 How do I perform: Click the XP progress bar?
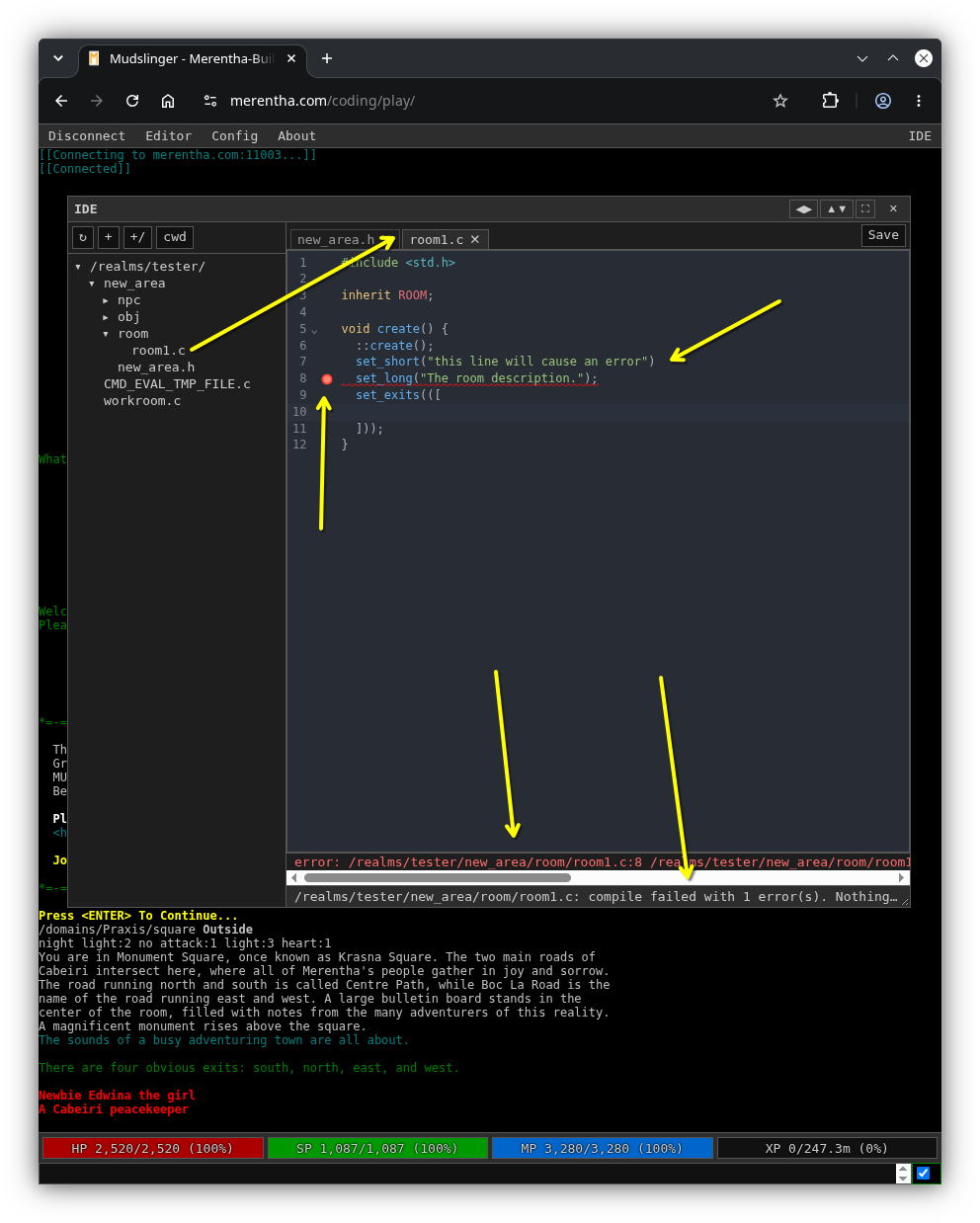[827, 1148]
